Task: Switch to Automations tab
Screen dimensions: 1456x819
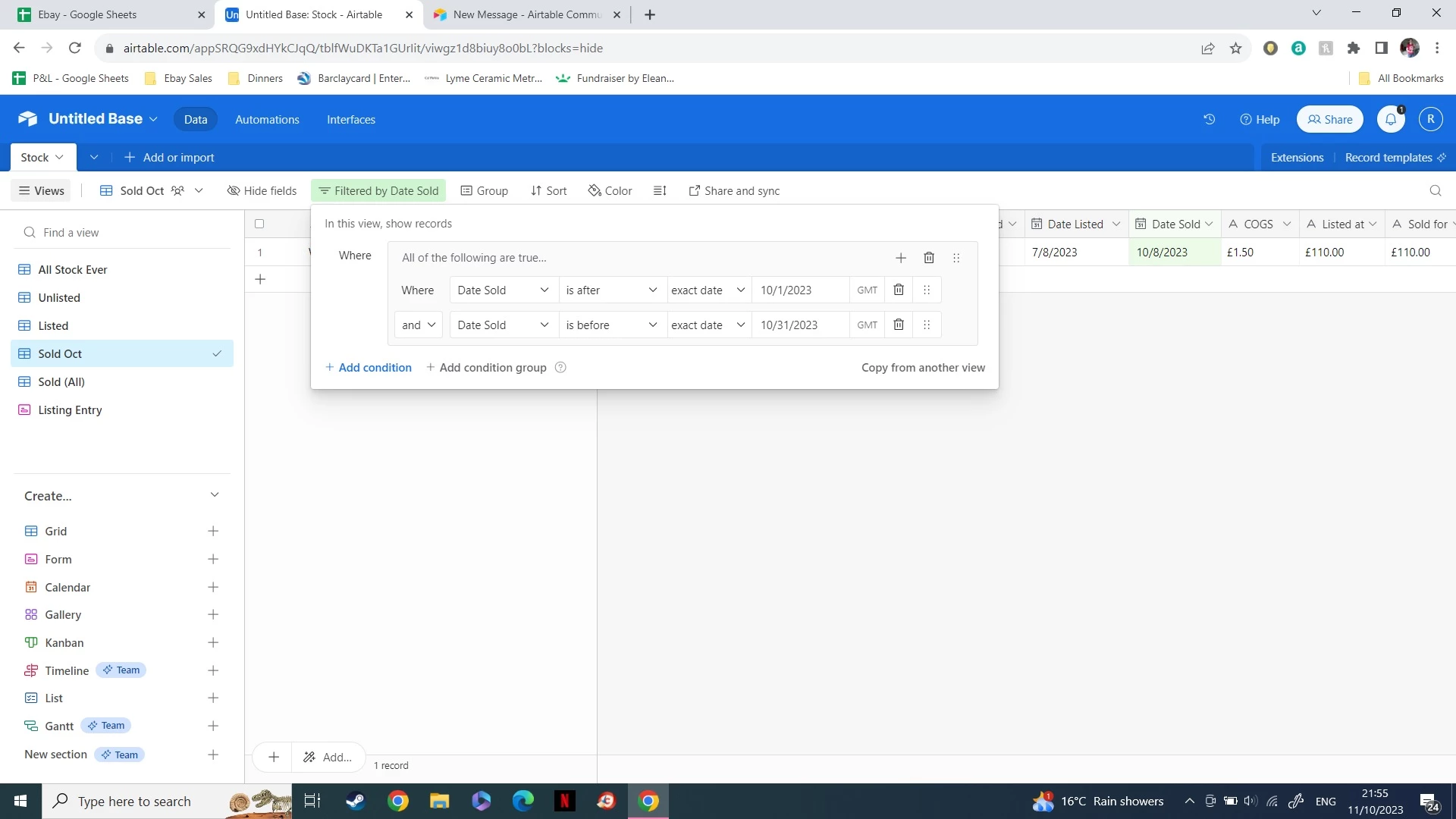Action: pyautogui.click(x=267, y=120)
